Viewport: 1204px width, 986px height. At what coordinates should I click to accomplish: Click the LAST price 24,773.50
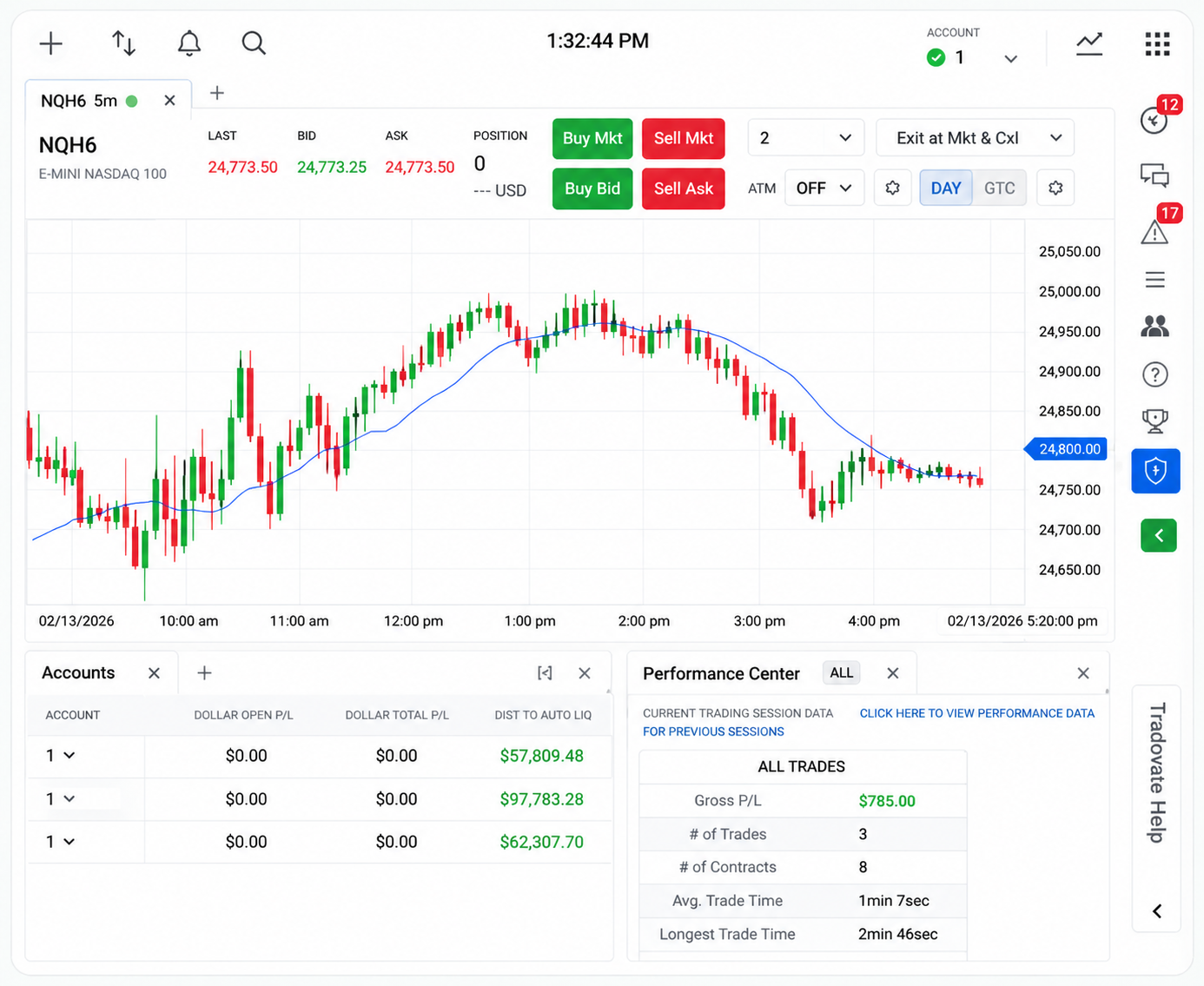tap(242, 167)
